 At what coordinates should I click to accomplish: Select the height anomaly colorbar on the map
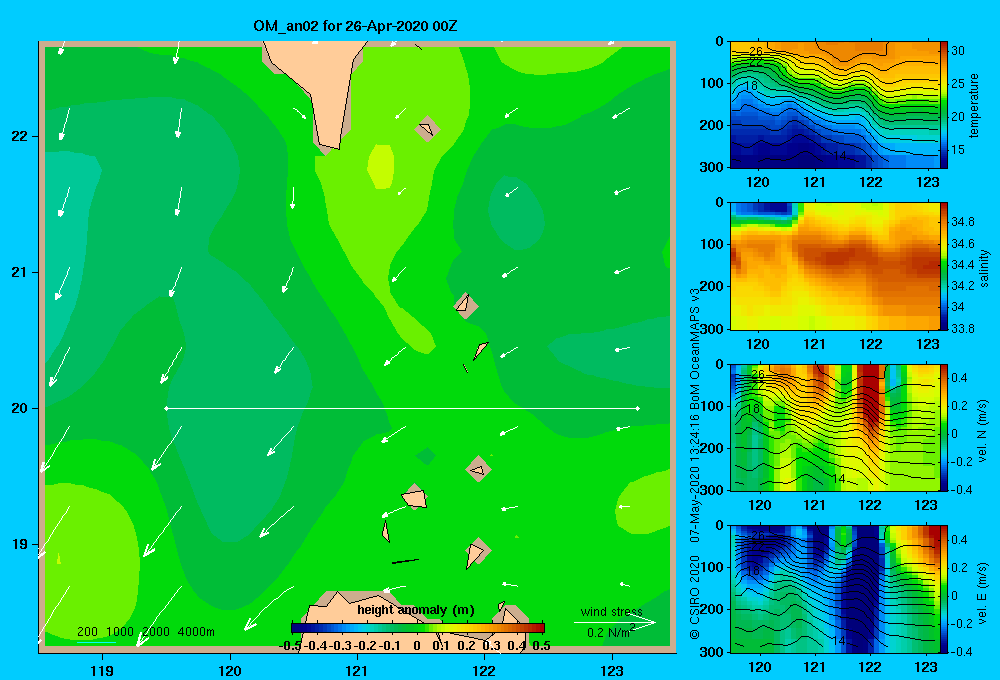418,628
